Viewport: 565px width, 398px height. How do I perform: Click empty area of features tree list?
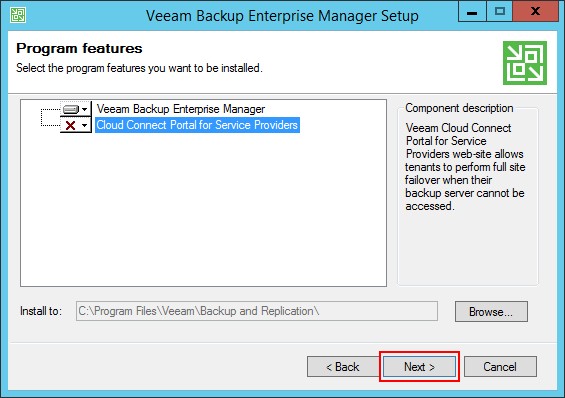point(204,209)
